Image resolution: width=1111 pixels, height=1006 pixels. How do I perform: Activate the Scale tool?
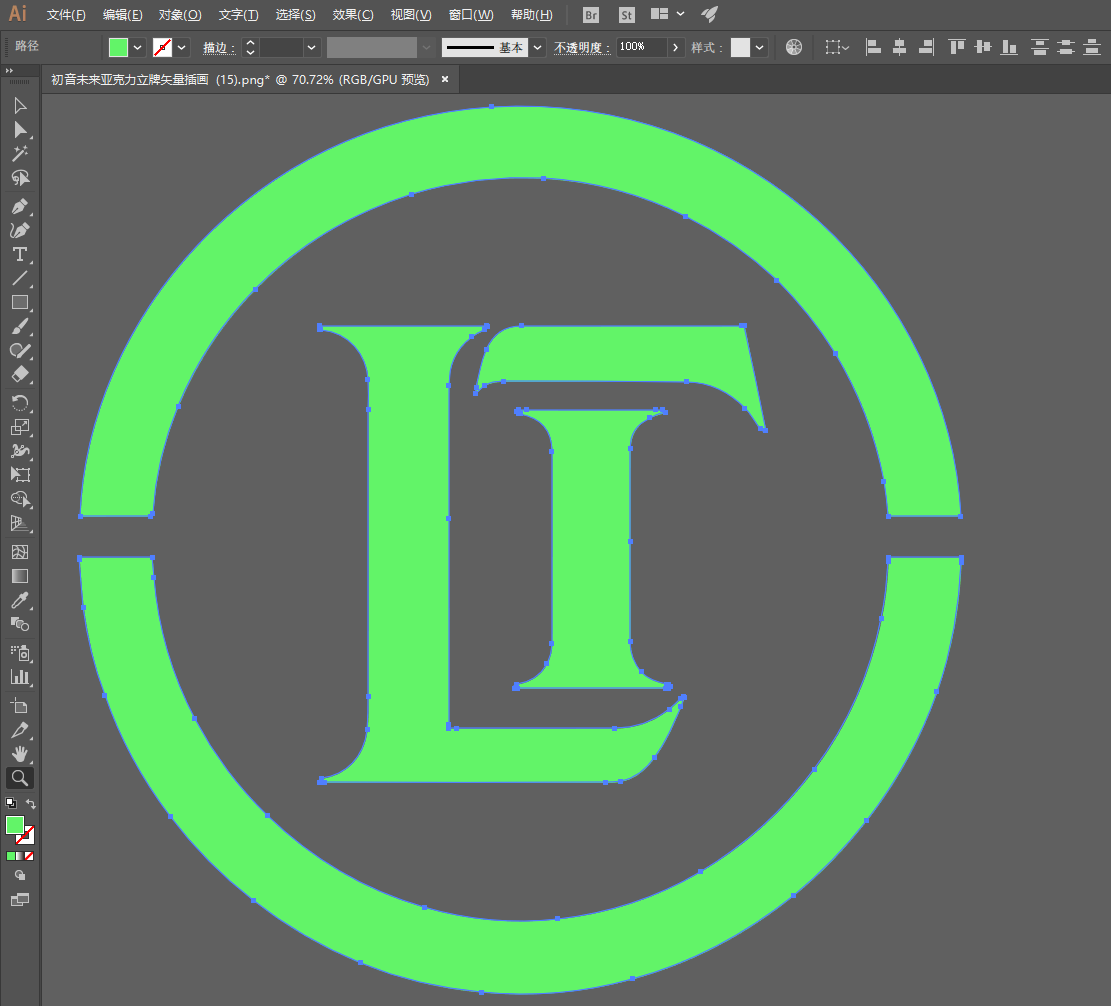pyautogui.click(x=20, y=427)
